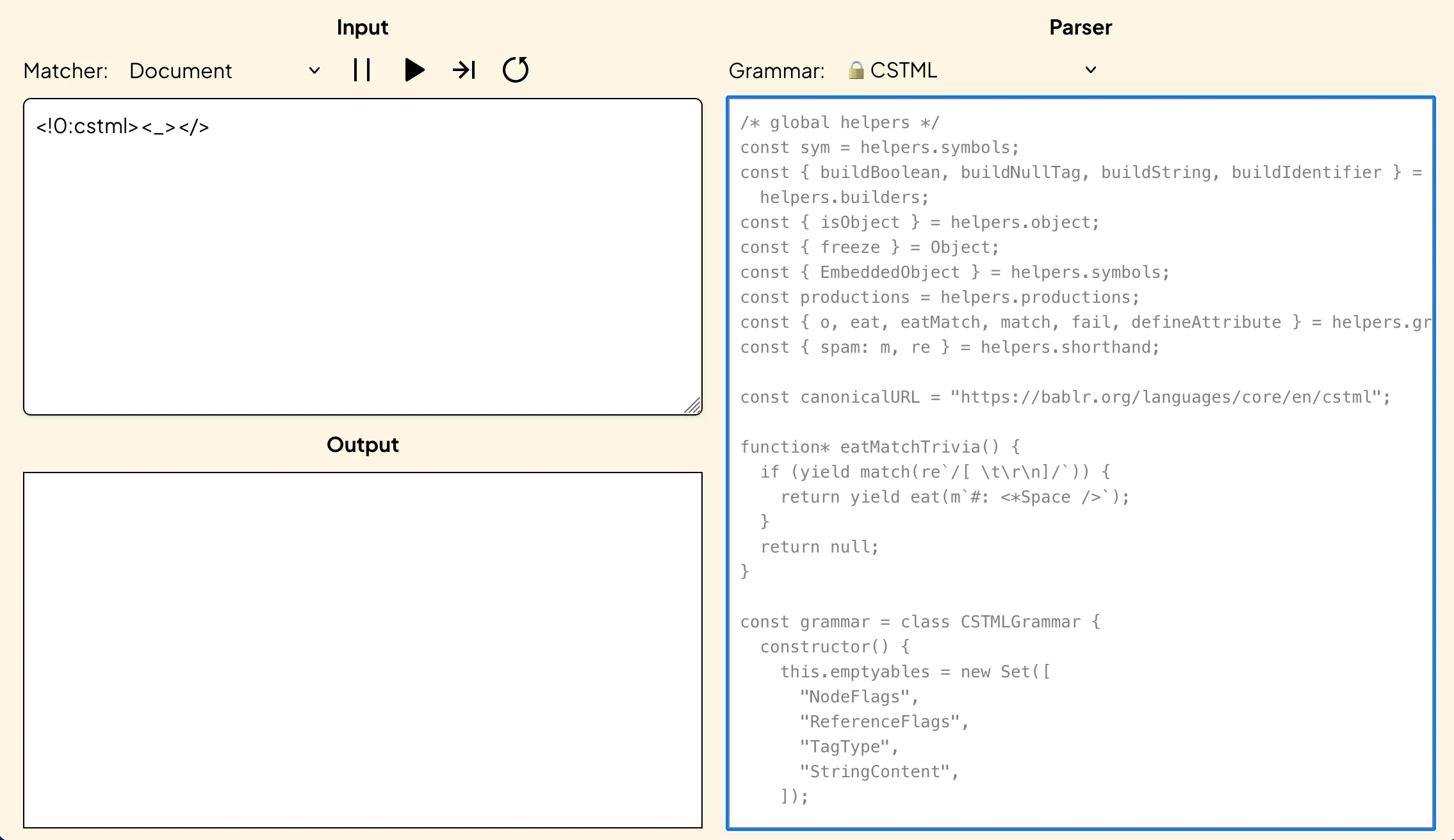The width and height of the screenshot is (1454, 840).
Task: Reset parsing with the circular restart icon
Action: point(516,70)
